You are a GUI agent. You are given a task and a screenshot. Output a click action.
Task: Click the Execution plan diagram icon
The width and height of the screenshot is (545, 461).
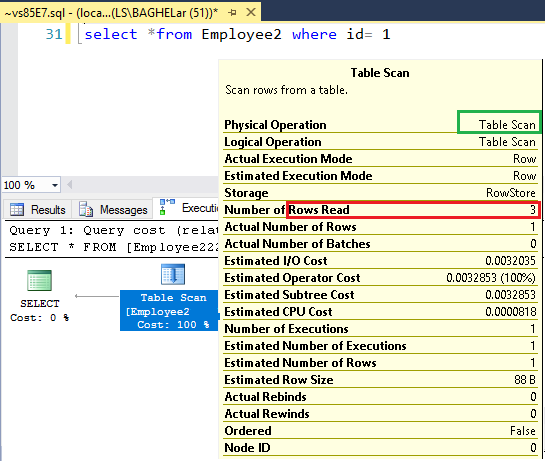pyautogui.click(x=167, y=207)
